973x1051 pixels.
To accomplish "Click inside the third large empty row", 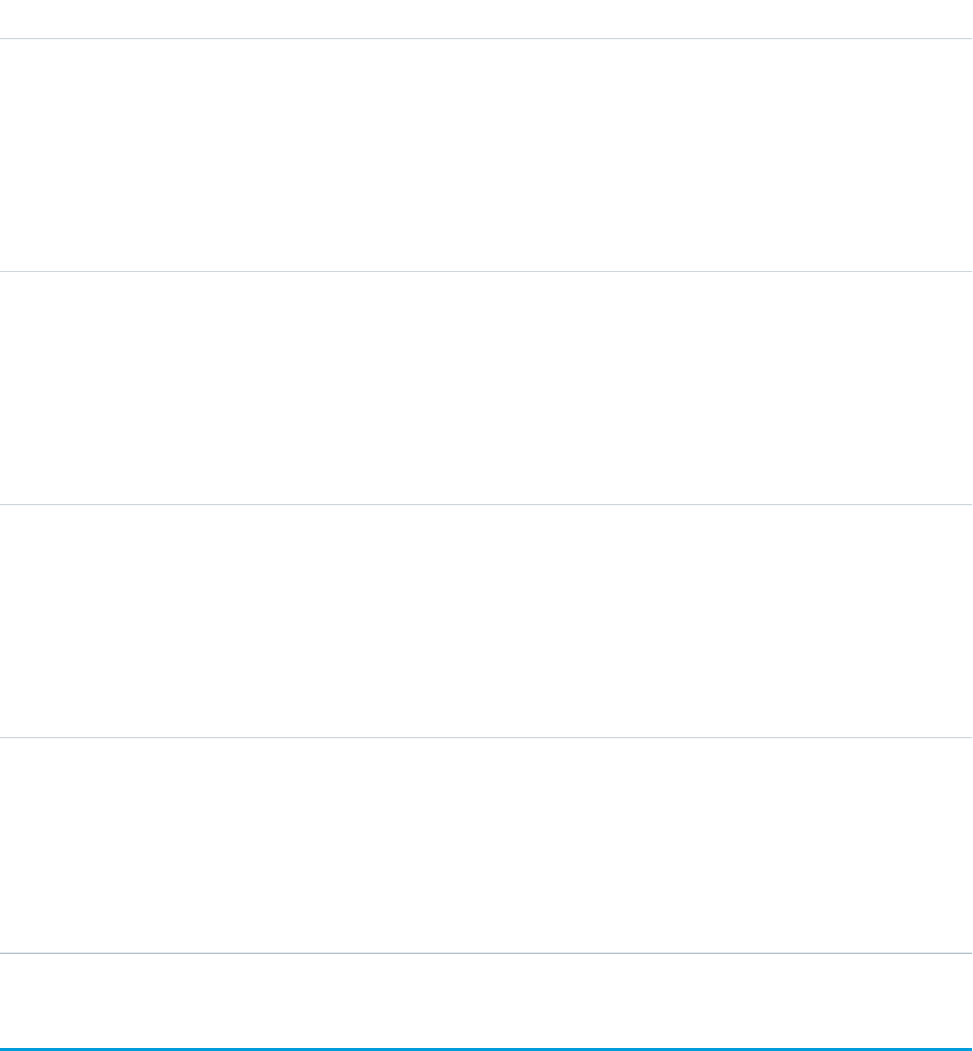I will [486, 621].
